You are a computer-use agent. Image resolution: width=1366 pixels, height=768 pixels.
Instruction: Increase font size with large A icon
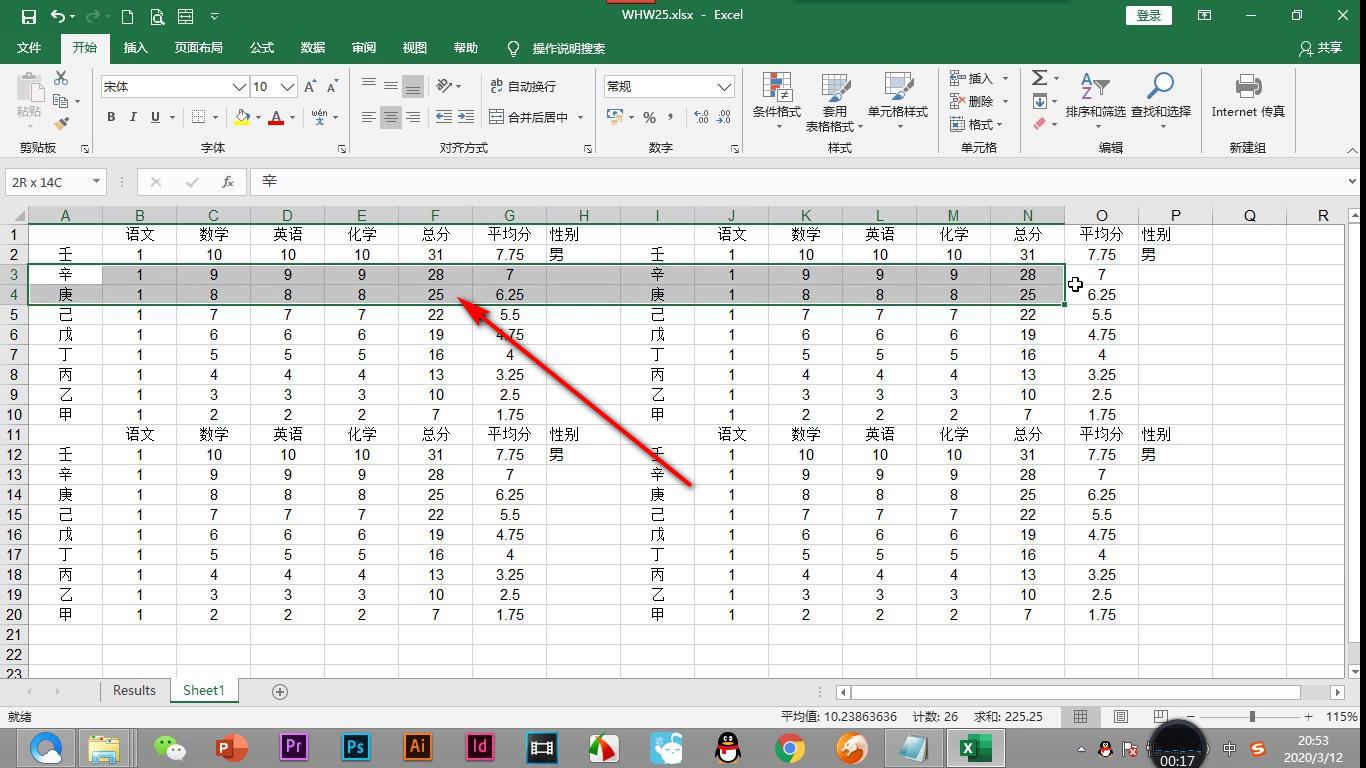click(310, 87)
